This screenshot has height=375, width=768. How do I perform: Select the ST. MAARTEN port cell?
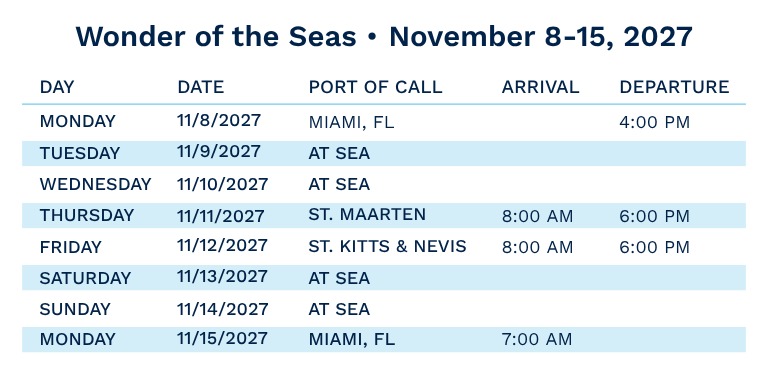[367, 214]
